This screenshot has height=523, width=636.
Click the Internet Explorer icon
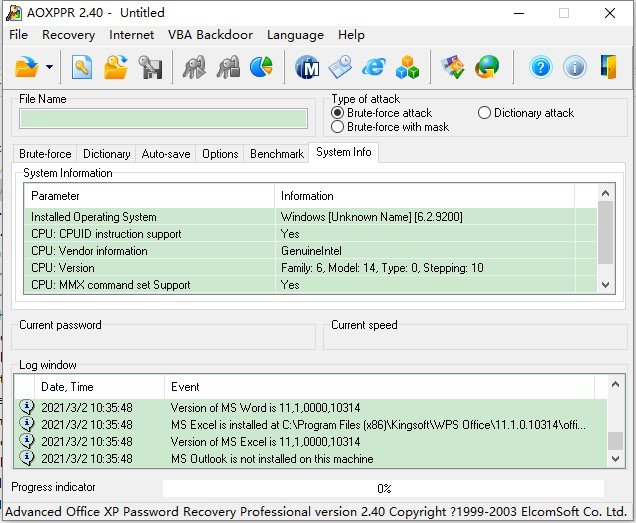pos(374,67)
